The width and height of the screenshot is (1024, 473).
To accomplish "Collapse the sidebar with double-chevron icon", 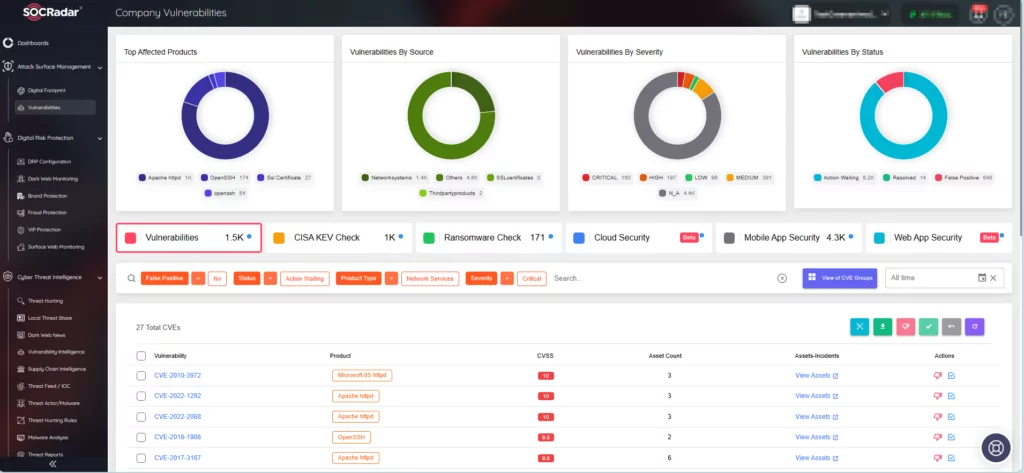I will [53, 463].
